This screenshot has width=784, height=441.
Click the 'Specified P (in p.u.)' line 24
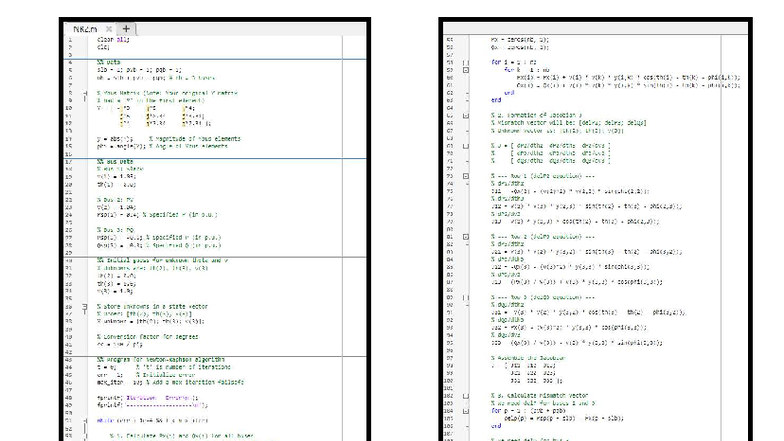(x=157, y=214)
